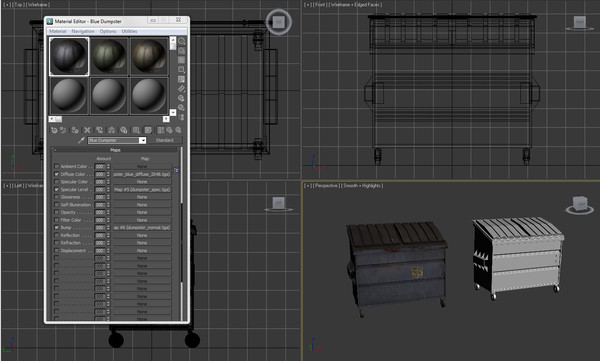Open Material Editor Options icon
The image size is (600, 361).
(182, 98)
